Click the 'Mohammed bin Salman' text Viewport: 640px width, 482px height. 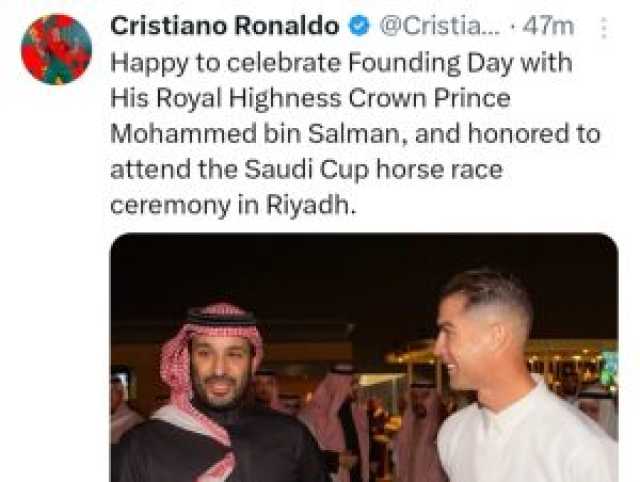(256, 134)
